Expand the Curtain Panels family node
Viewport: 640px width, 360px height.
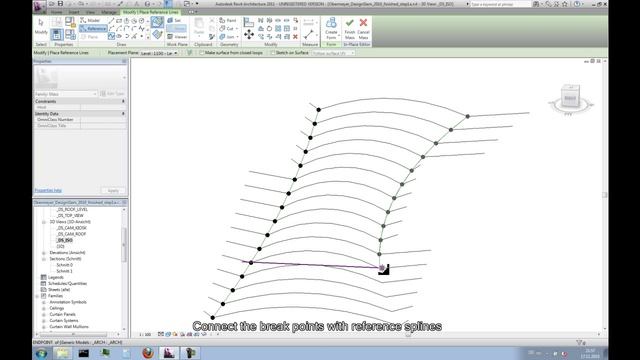[x=44, y=315]
